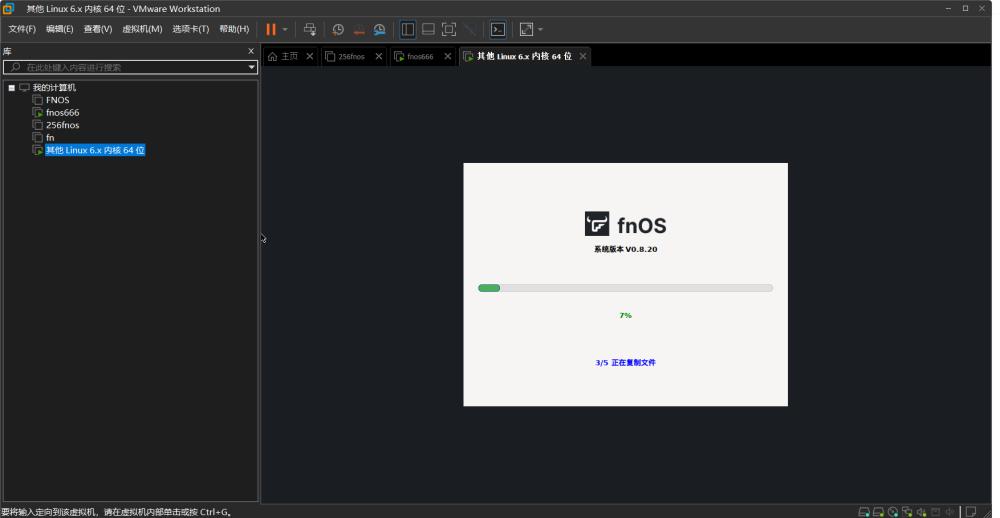
Task: Click the message log icon in status bar
Action: point(970,511)
